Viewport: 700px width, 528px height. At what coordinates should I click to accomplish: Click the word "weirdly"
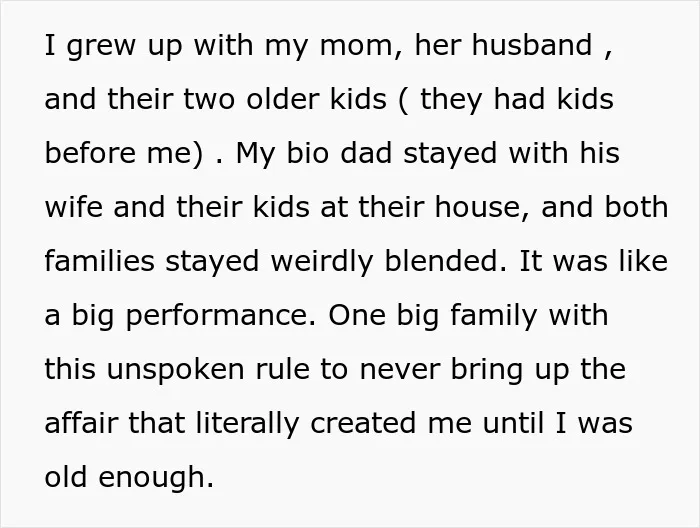[322, 261]
